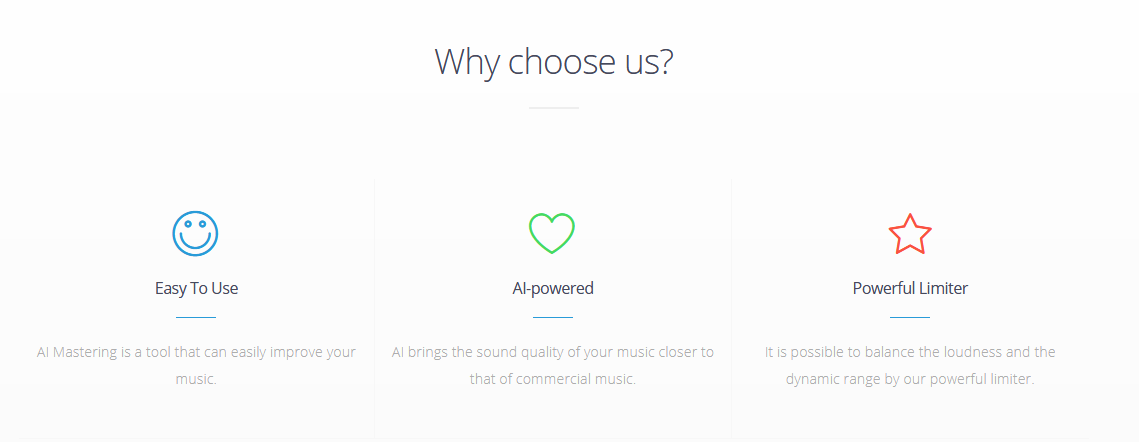Click the short line under "Easy To Use"
The image size is (1139, 442).
[196, 317]
